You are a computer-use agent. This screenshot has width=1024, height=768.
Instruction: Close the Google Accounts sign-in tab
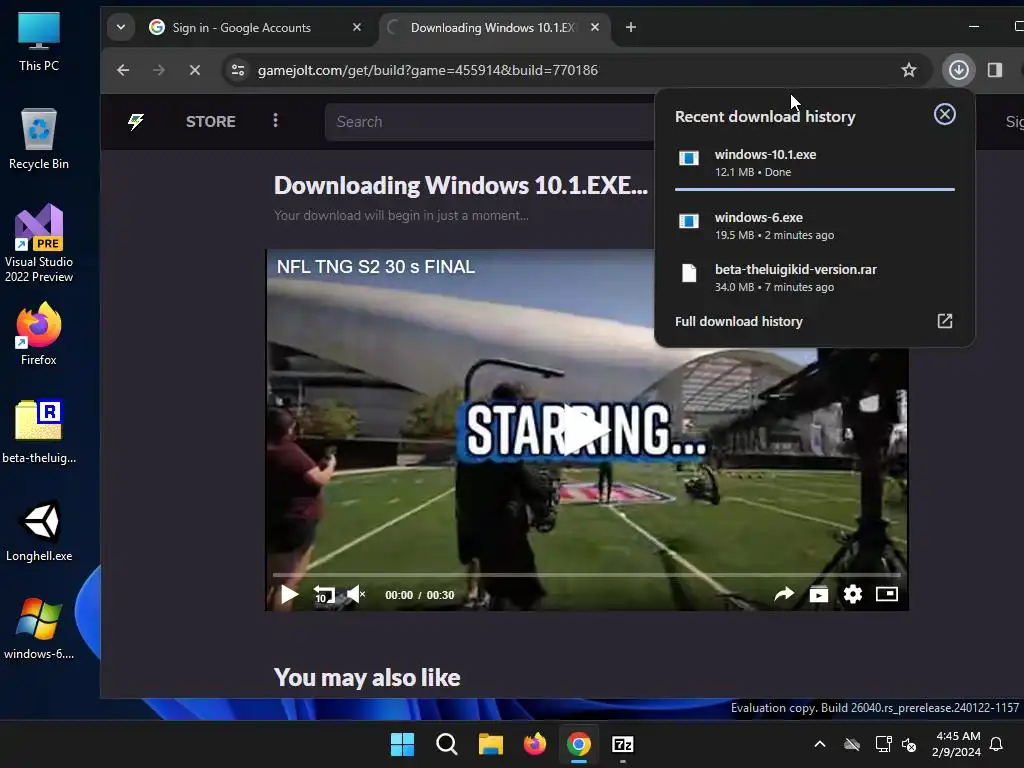pyautogui.click(x=357, y=27)
